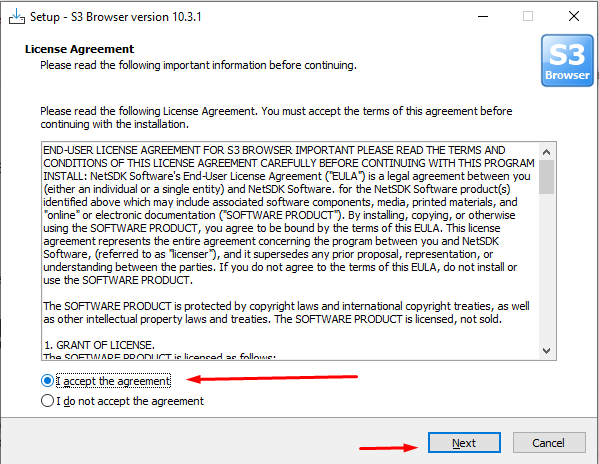
Task: Click the license scrollbar thumb
Action: pyautogui.click(x=546, y=177)
